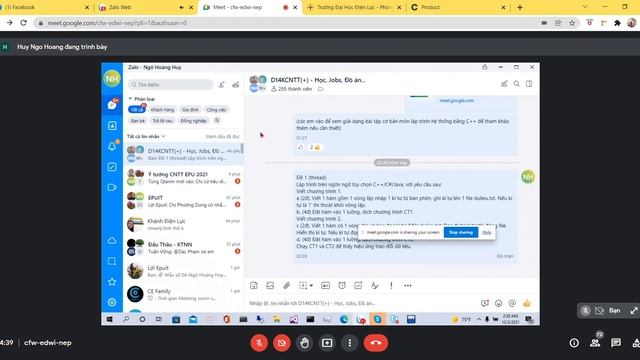Open Zalo contacts icon in sidebar
The image size is (640, 360).
[112, 126]
